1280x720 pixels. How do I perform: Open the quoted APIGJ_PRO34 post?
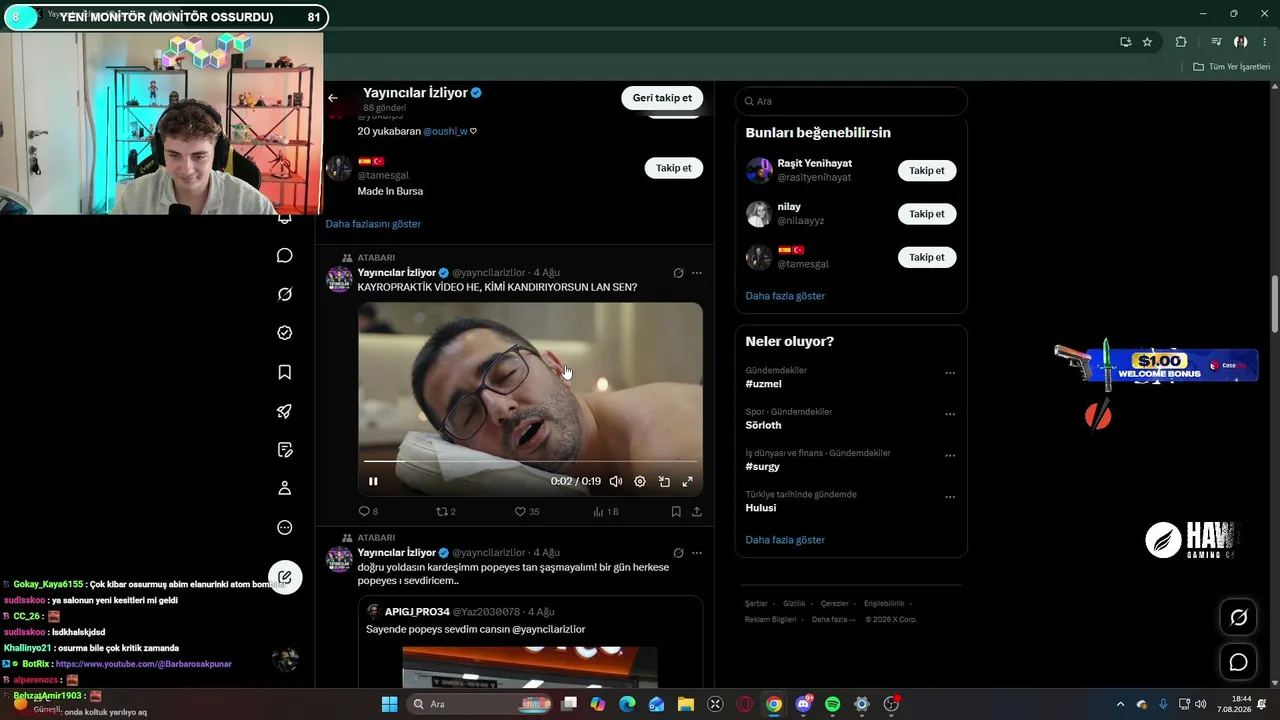click(x=530, y=642)
